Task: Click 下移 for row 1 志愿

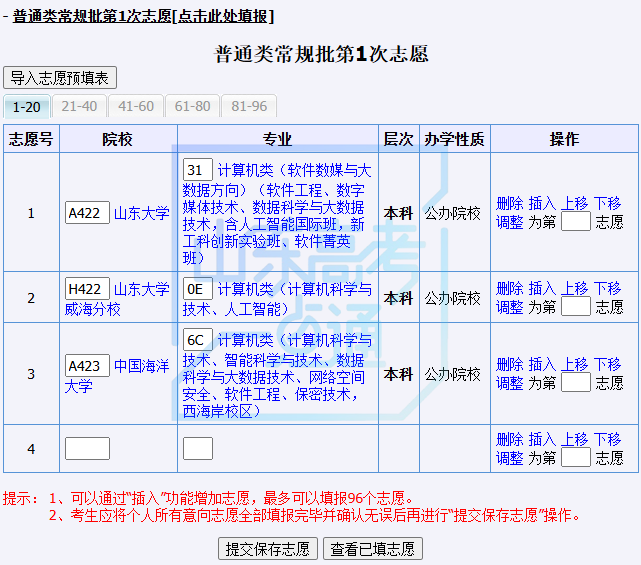Action: [x=607, y=203]
